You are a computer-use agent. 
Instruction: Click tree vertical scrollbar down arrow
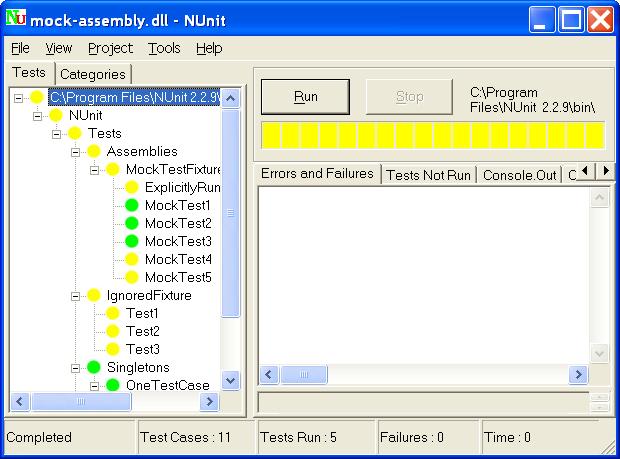(231, 381)
